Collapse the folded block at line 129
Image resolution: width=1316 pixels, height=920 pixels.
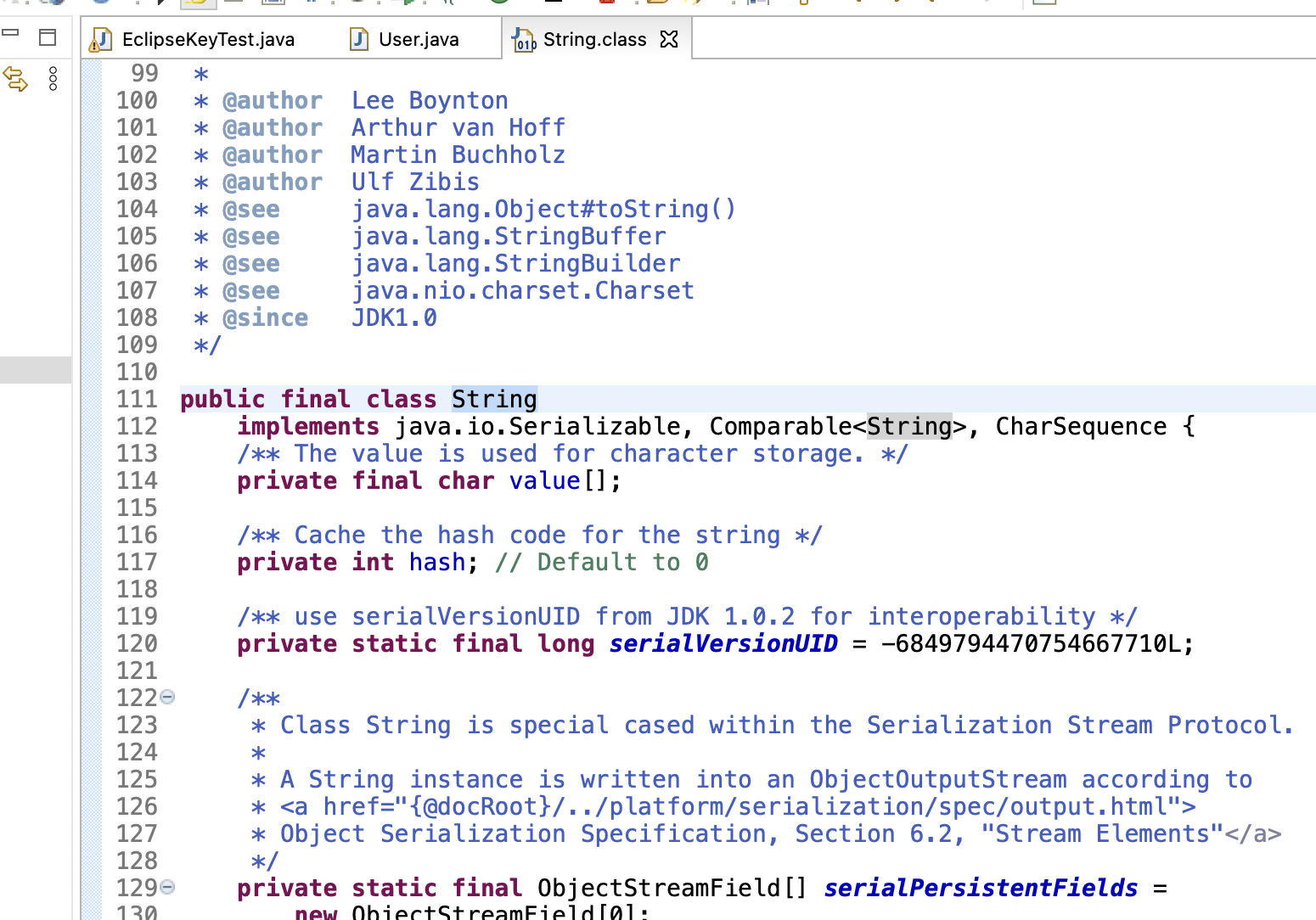pos(168,887)
